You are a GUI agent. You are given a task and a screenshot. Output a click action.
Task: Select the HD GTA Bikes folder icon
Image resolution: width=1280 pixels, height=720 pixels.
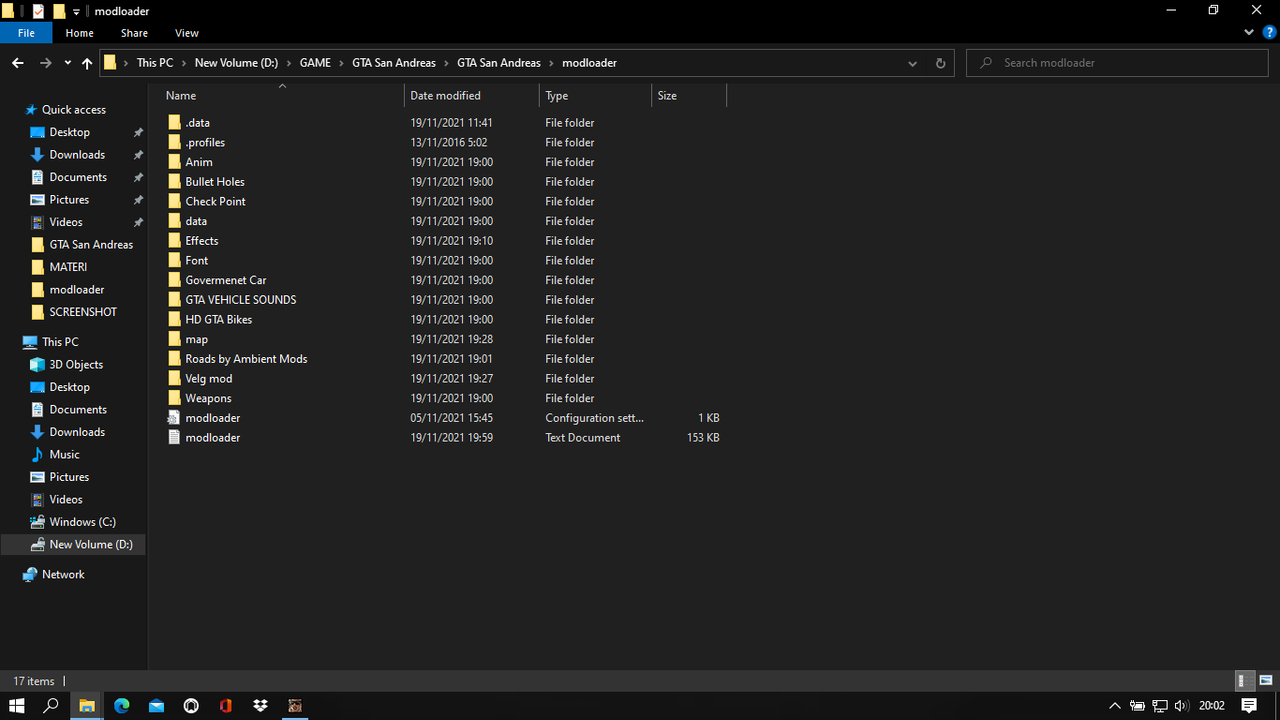(x=174, y=320)
